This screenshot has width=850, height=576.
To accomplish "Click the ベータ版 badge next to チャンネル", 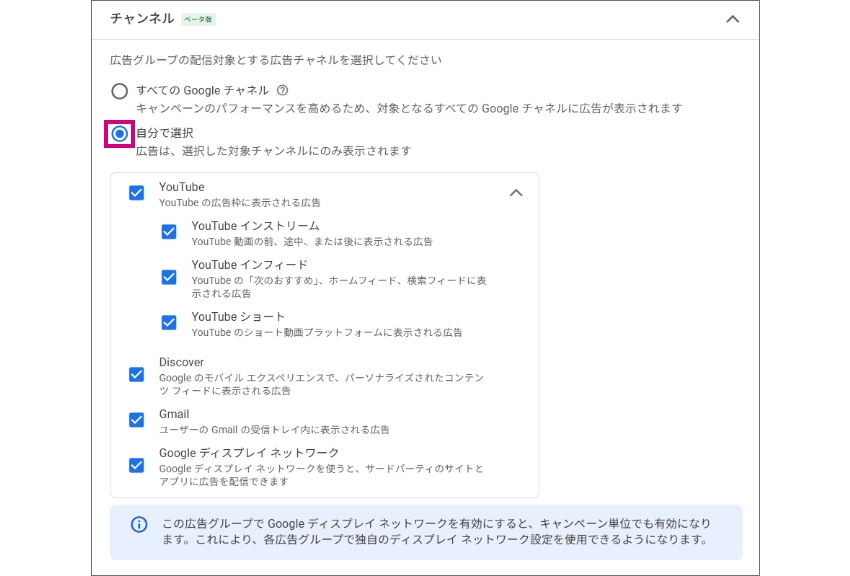I will (x=198, y=20).
